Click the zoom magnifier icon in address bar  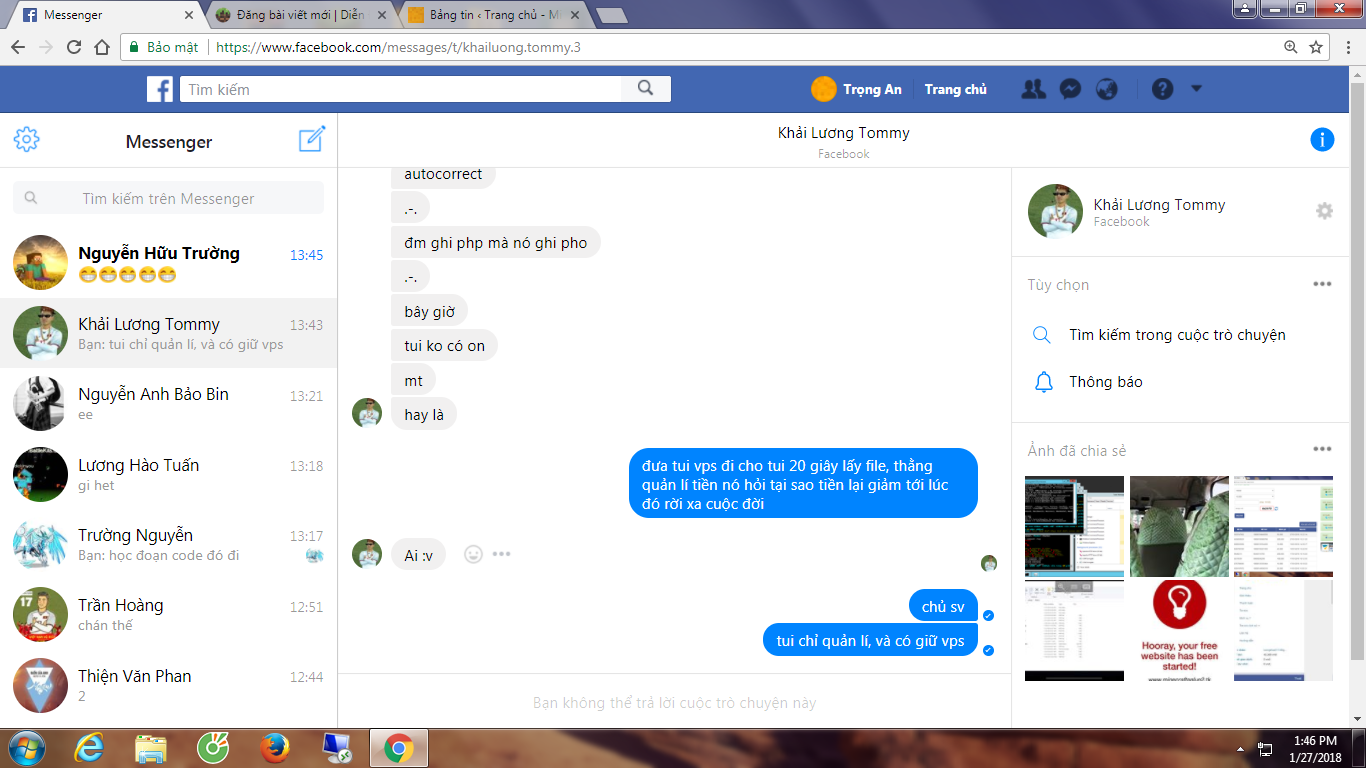click(1291, 47)
